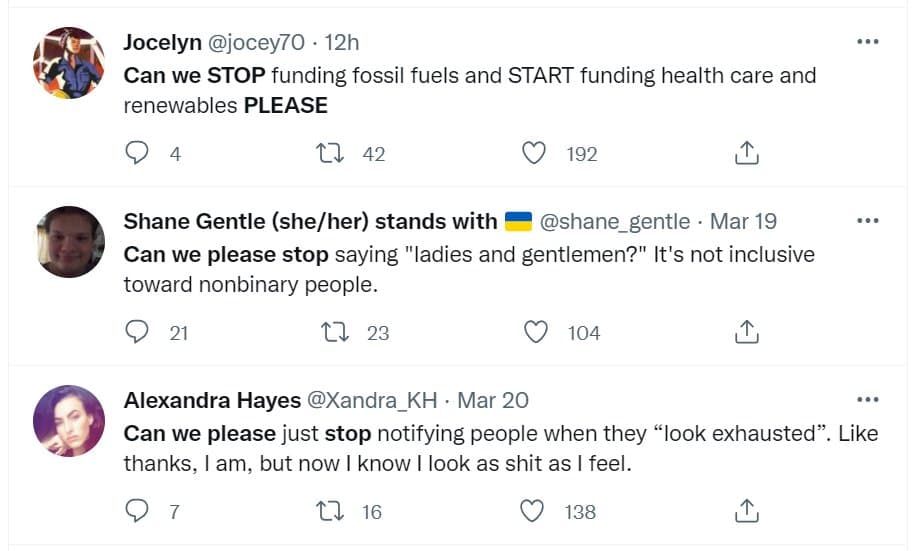Click the @jocey70 username link
Viewport: 919px width, 551px height.
point(255,42)
